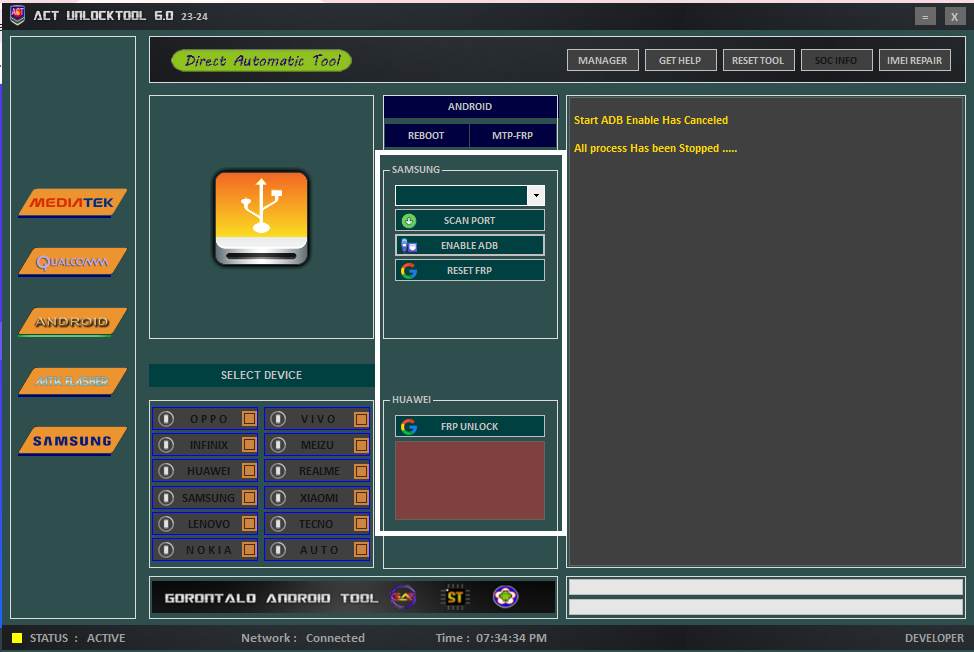Click the Google icon on FRP Unlock
The height and width of the screenshot is (652, 974).
click(x=409, y=427)
